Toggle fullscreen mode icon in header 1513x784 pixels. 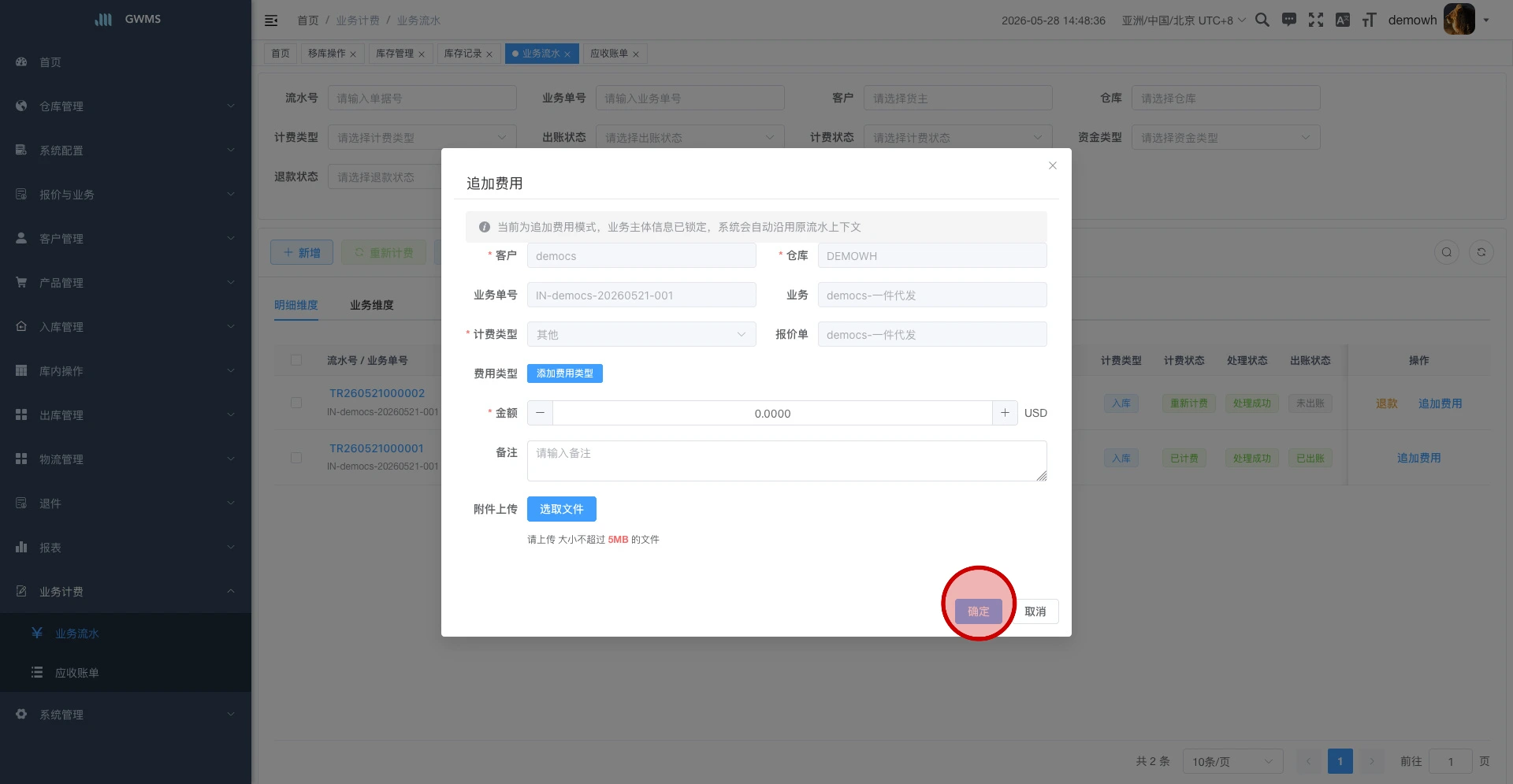point(1316,20)
